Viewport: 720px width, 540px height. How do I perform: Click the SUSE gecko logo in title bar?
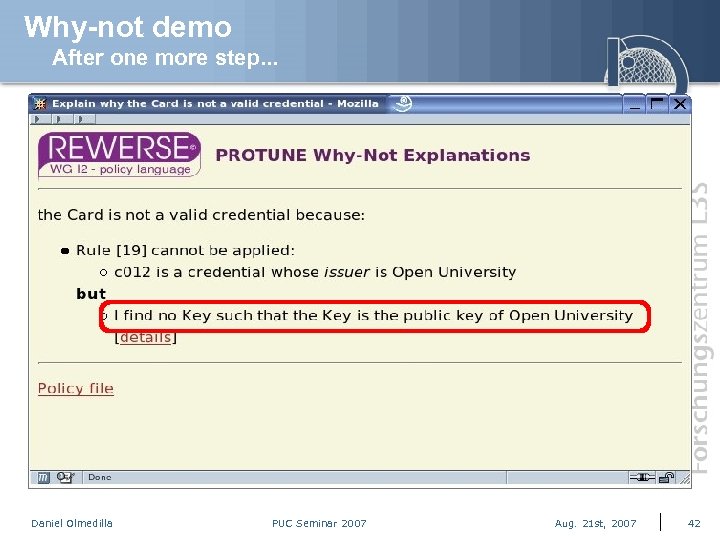tap(403, 104)
